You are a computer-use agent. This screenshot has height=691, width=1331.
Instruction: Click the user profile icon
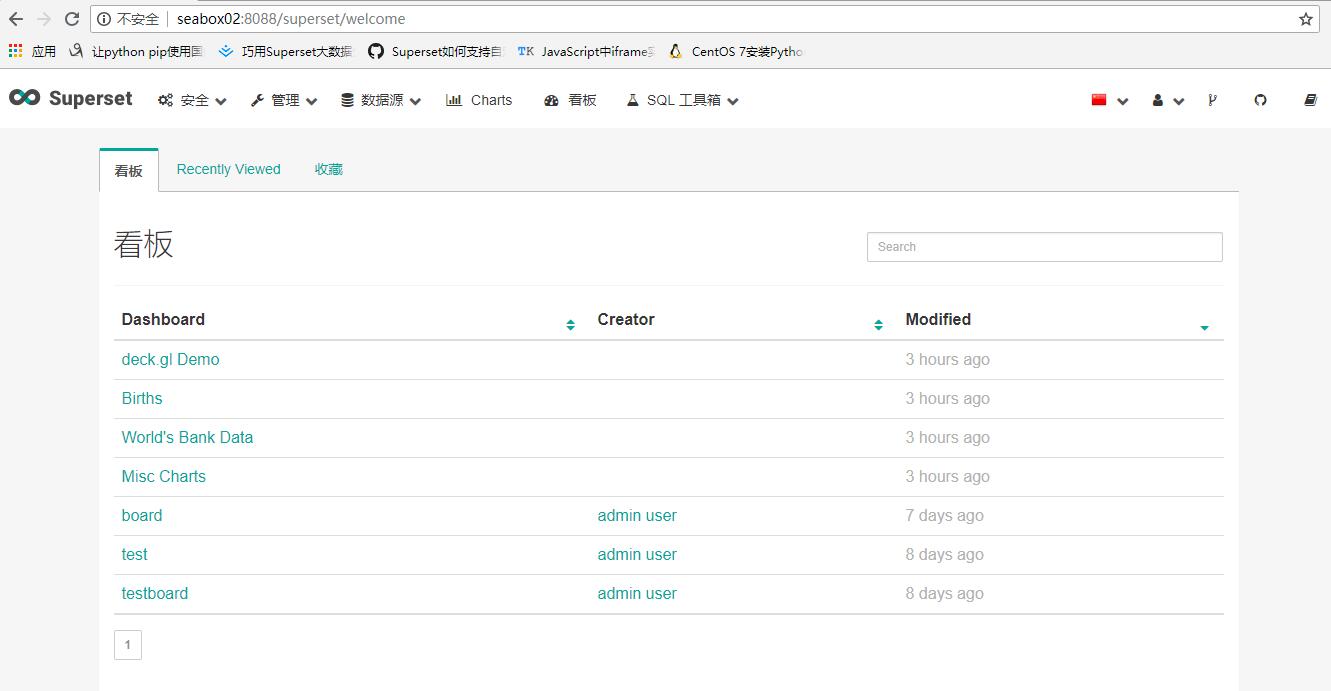click(x=1158, y=100)
